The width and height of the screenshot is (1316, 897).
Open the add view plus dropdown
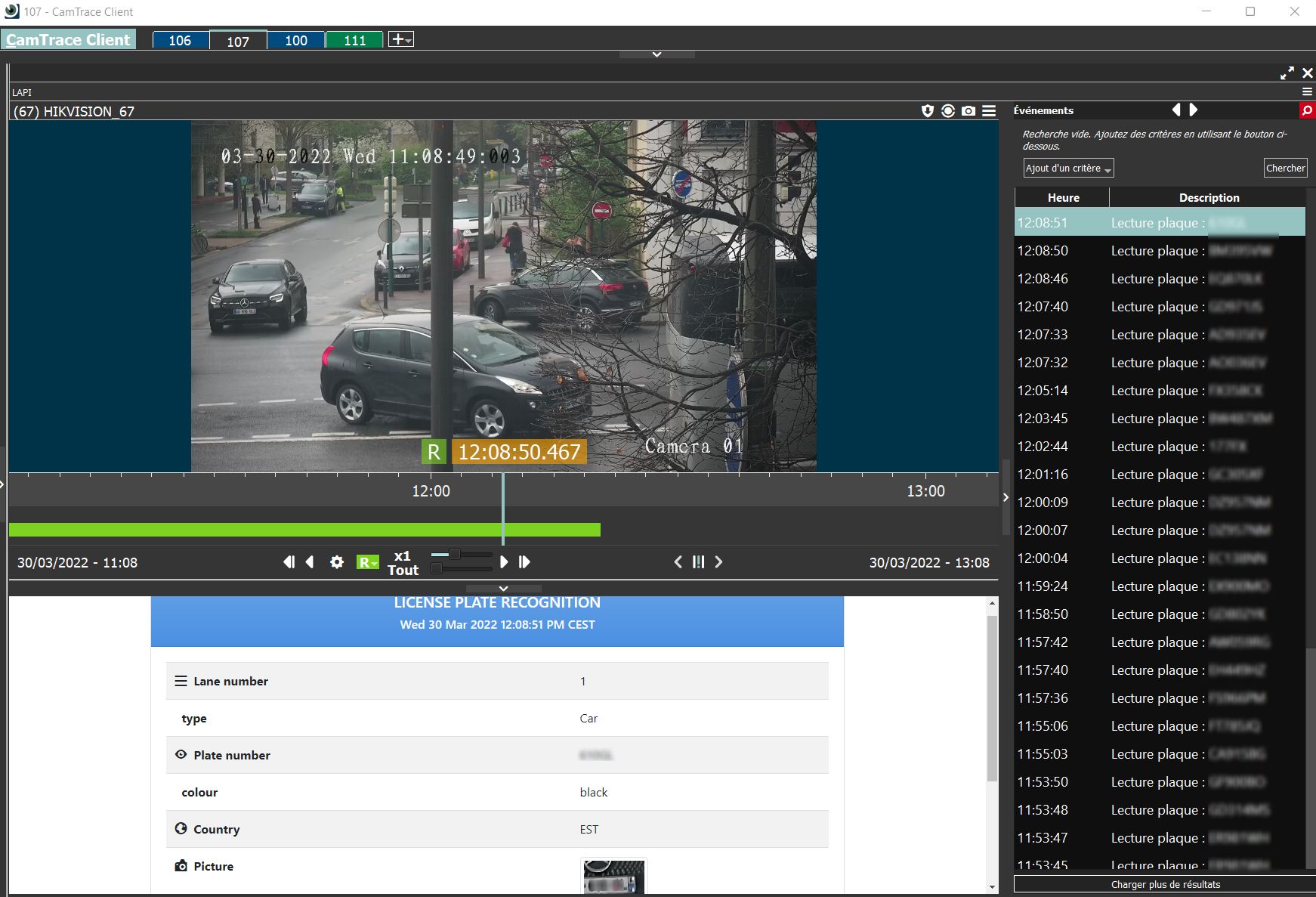(x=400, y=40)
